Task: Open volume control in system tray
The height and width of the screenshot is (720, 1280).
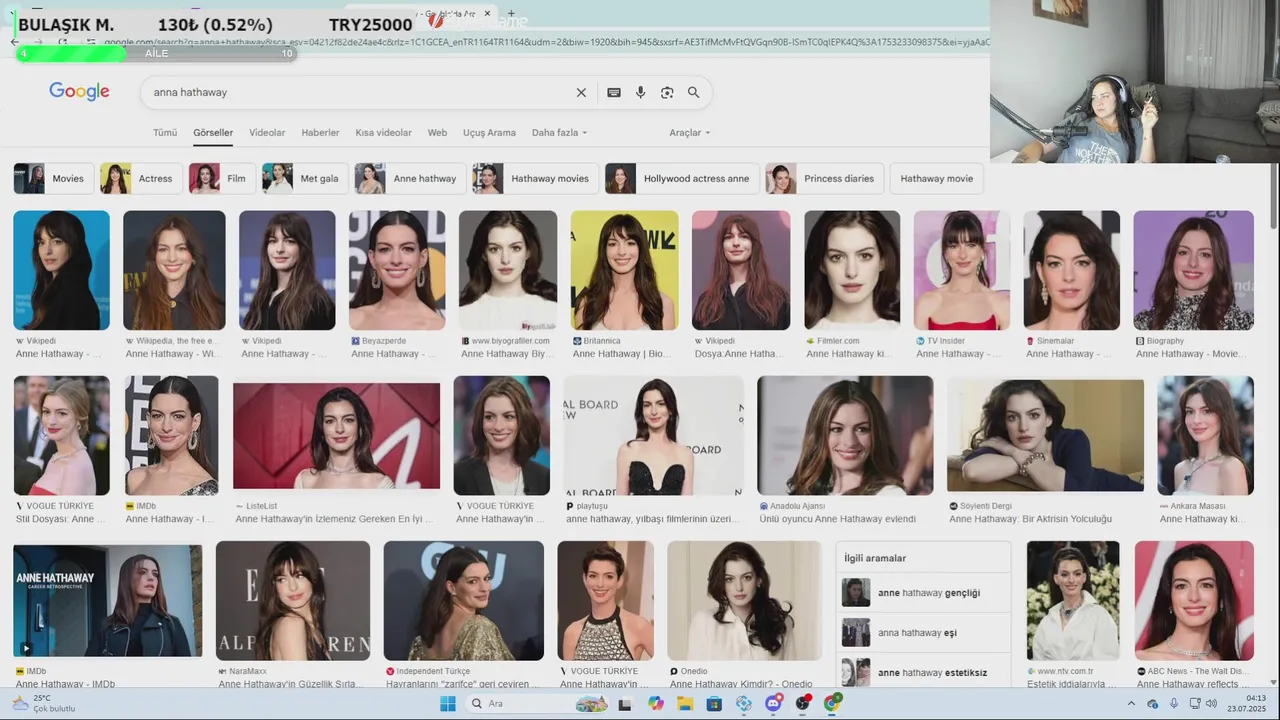Action: 1212,704
